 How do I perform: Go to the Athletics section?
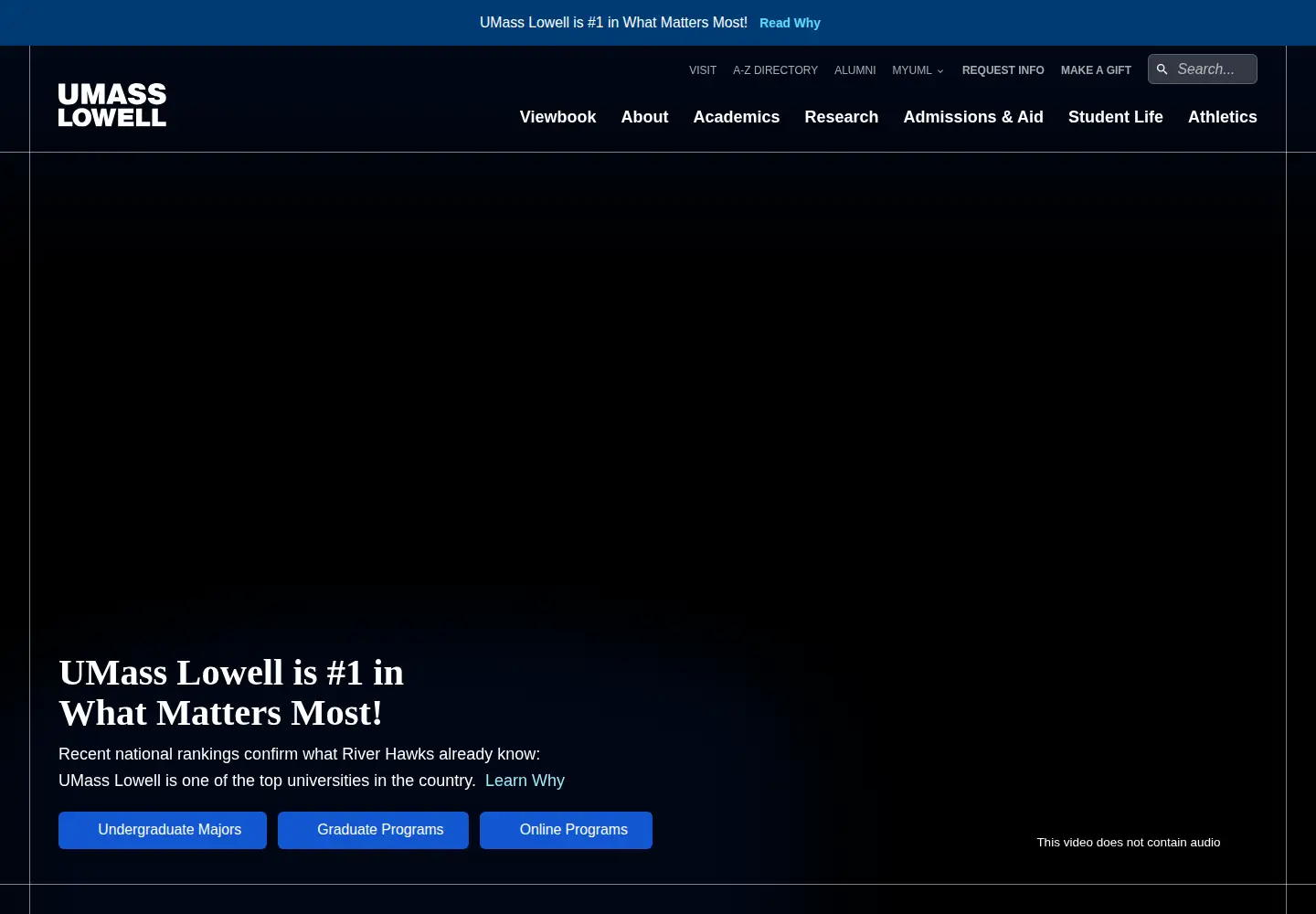1223,117
